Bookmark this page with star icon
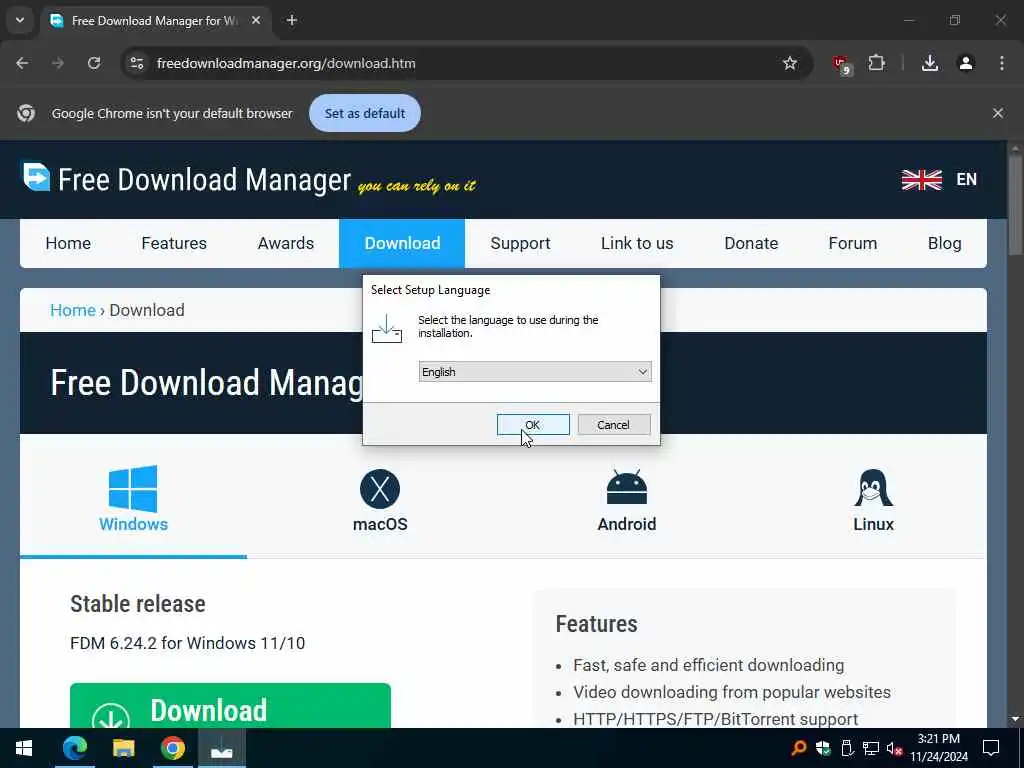Screen dimensions: 1024x768 (790, 63)
